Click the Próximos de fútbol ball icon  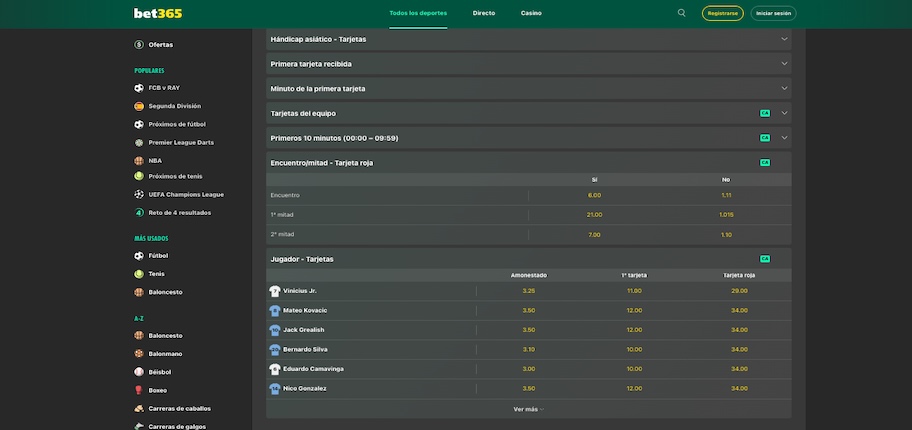[139, 125]
